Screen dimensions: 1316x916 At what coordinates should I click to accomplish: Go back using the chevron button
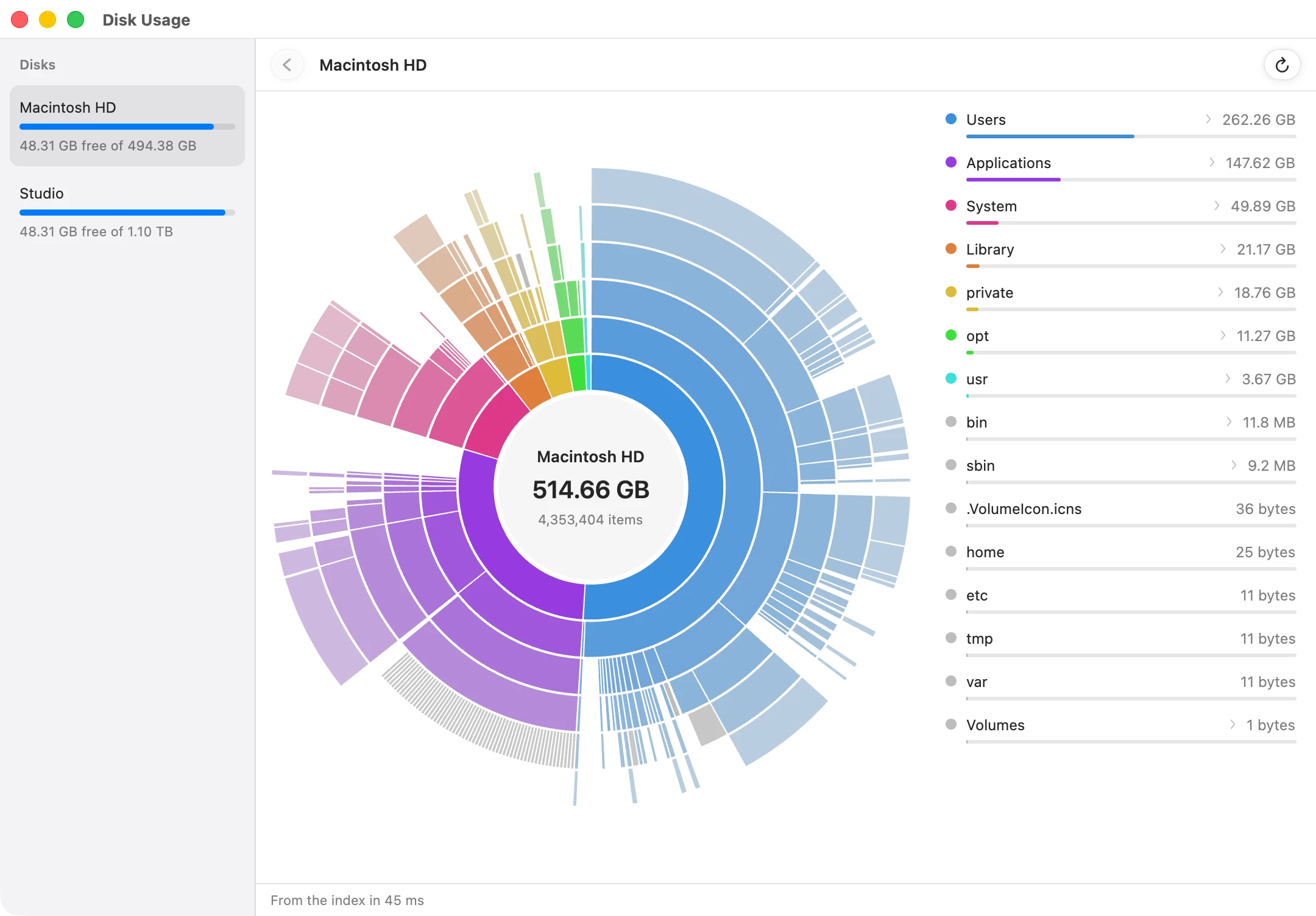click(x=288, y=65)
